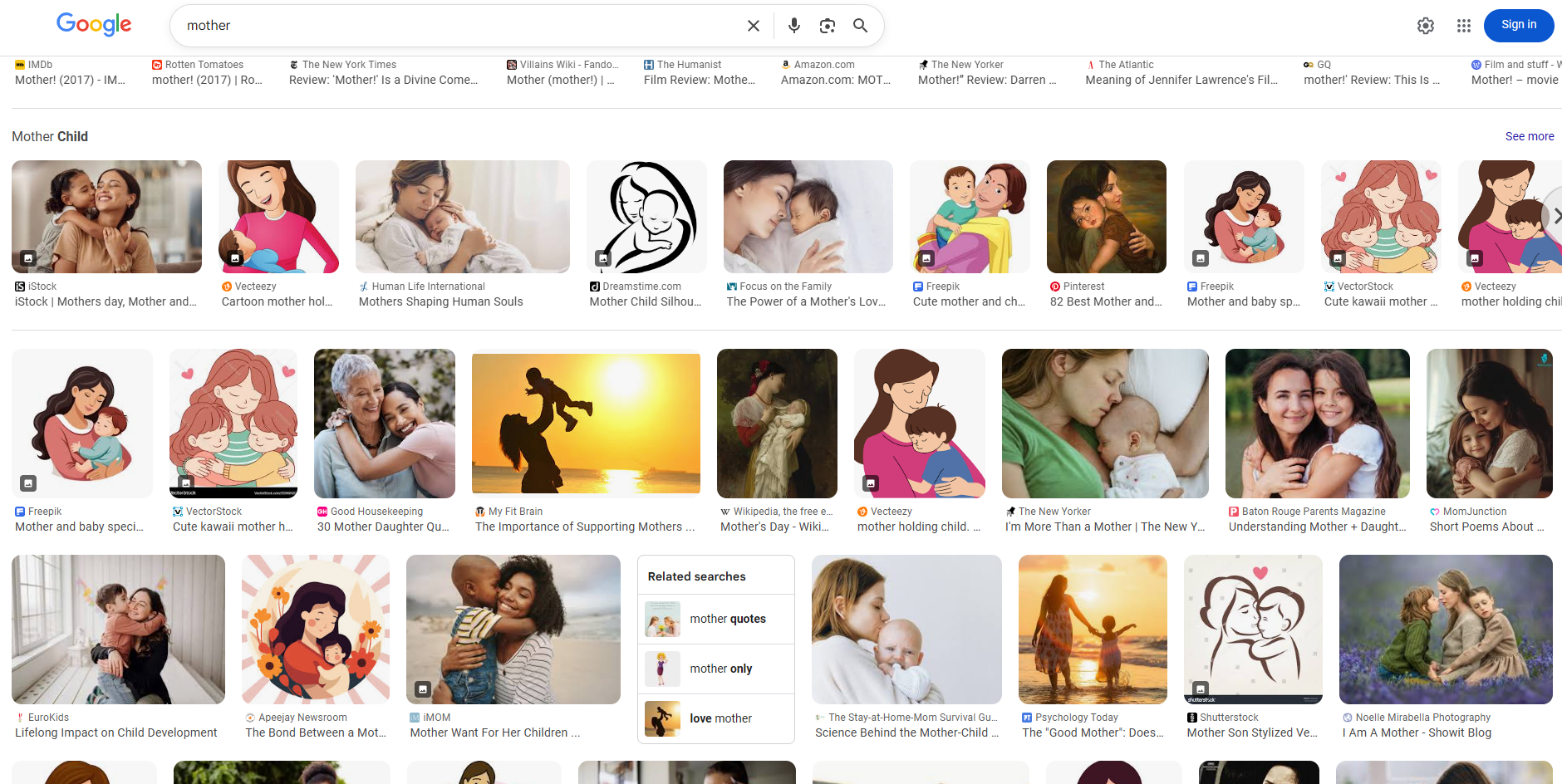Click the Rotten Tomatoes favicon
This screenshot has width=1562, height=784.
pos(157,65)
